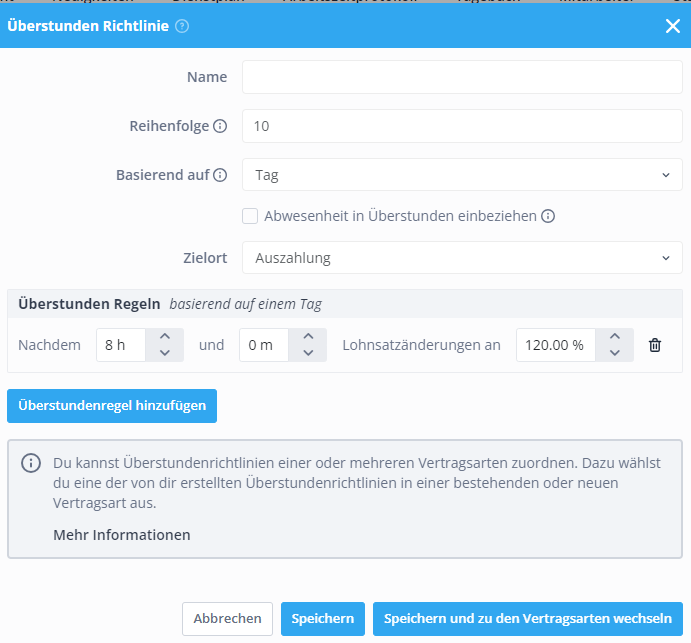The height and width of the screenshot is (643, 691).
Task: Click into the Name input field
Action: tap(462, 77)
